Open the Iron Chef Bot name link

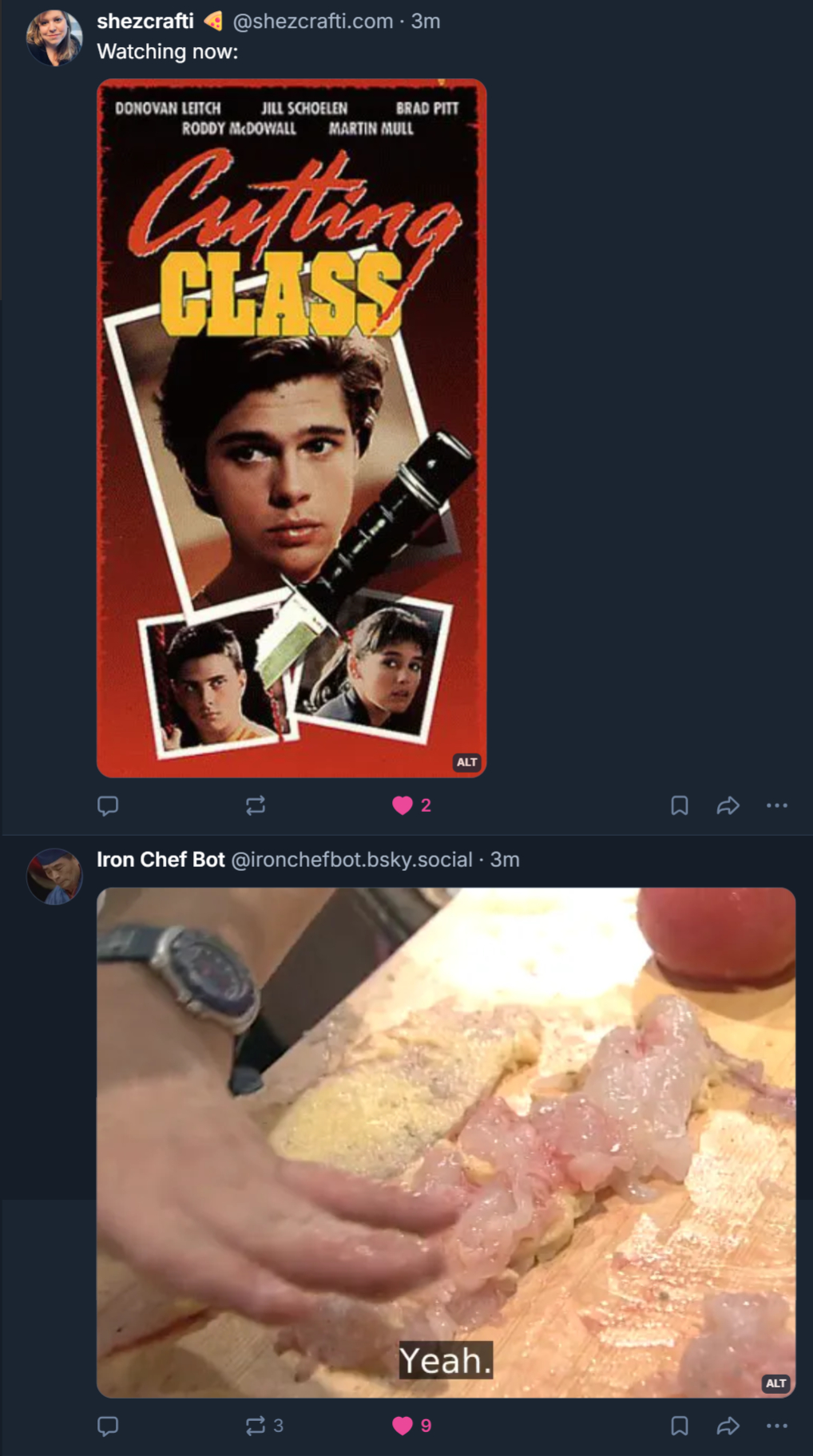[161, 860]
